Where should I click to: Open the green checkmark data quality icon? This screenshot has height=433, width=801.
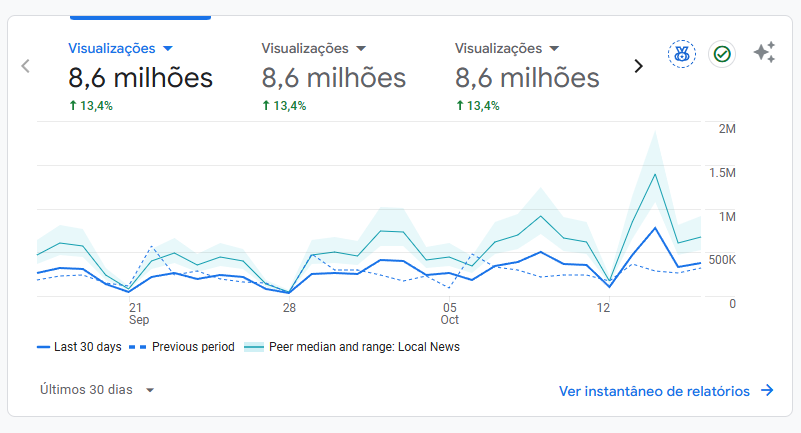(x=721, y=54)
